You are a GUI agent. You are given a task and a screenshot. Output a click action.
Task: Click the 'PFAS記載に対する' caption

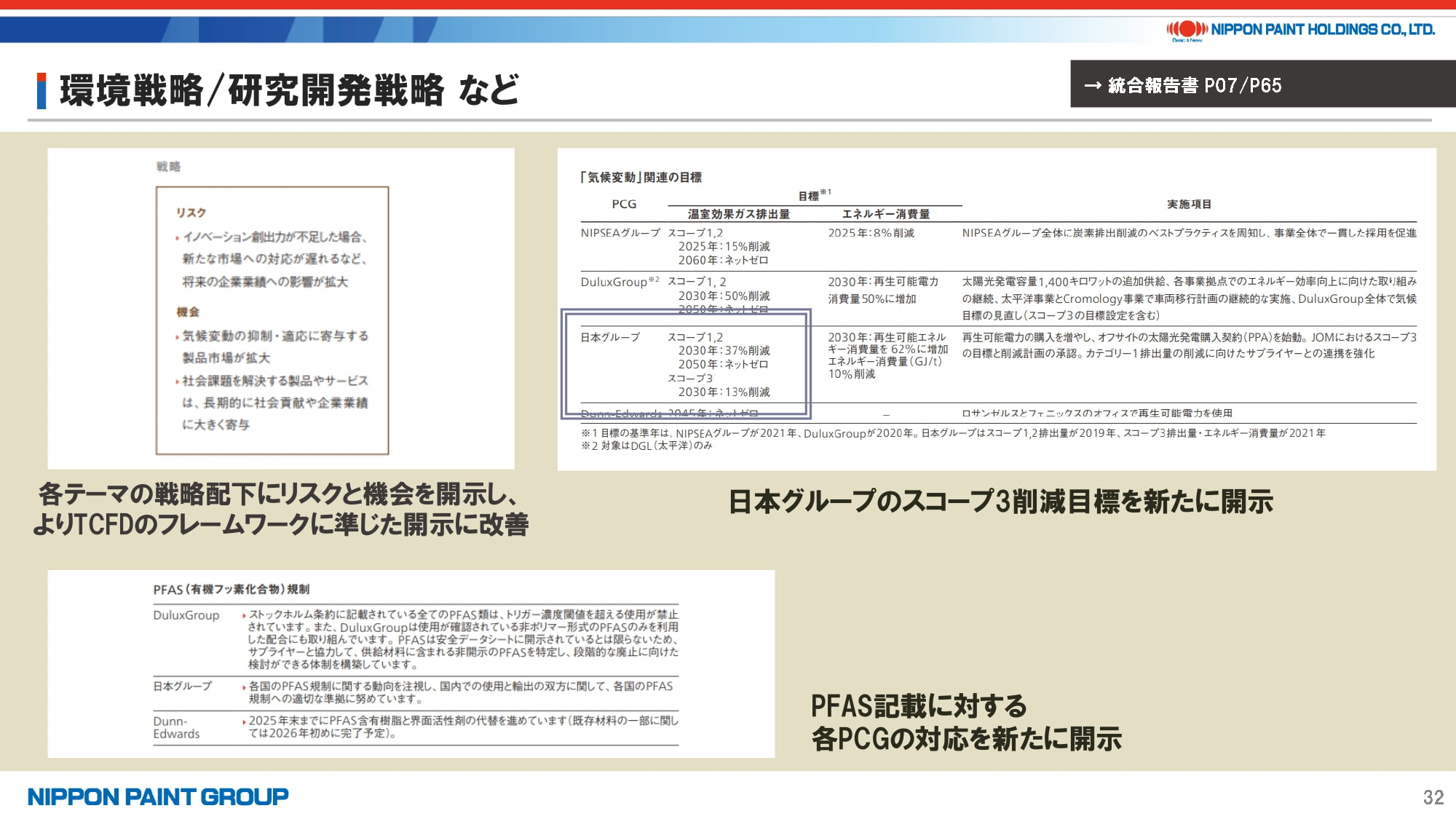919,706
